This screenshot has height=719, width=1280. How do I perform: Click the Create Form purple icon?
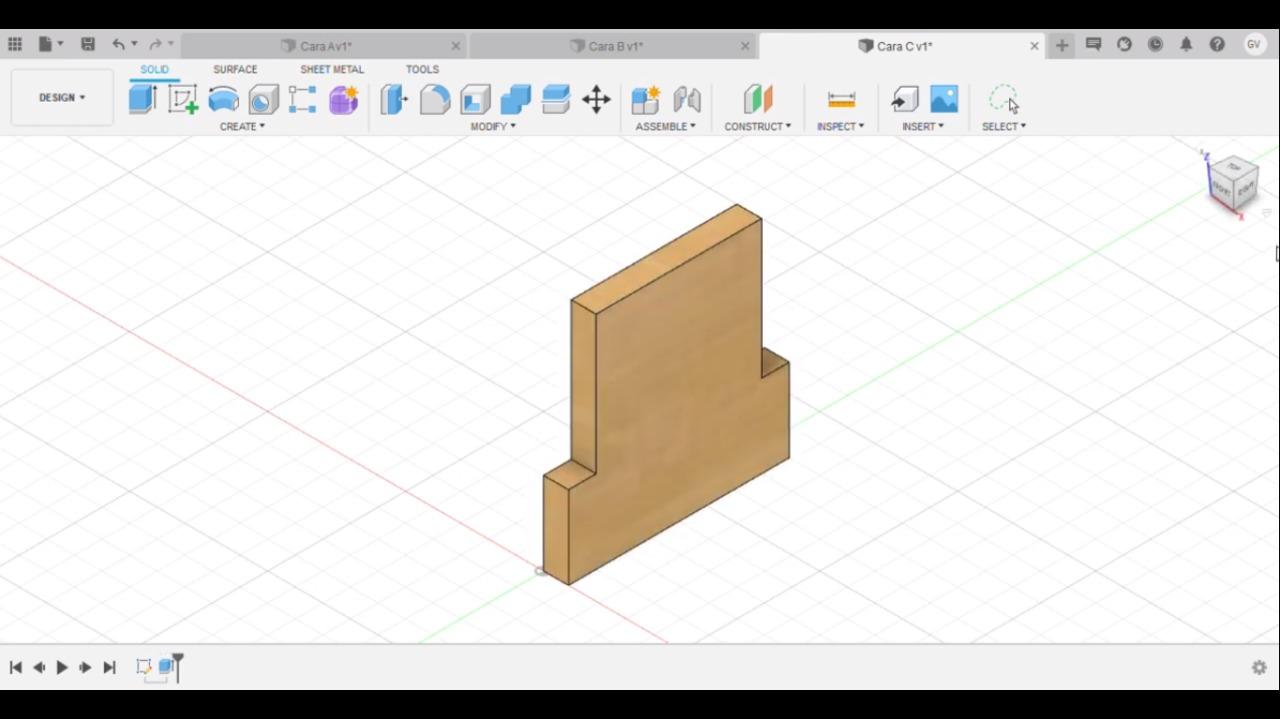click(x=343, y=99)
